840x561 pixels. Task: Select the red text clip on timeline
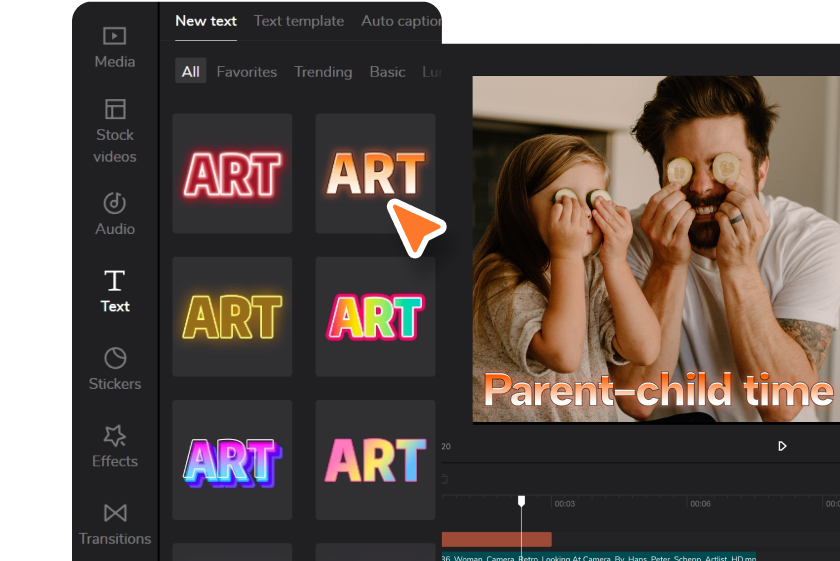(497, 539)
